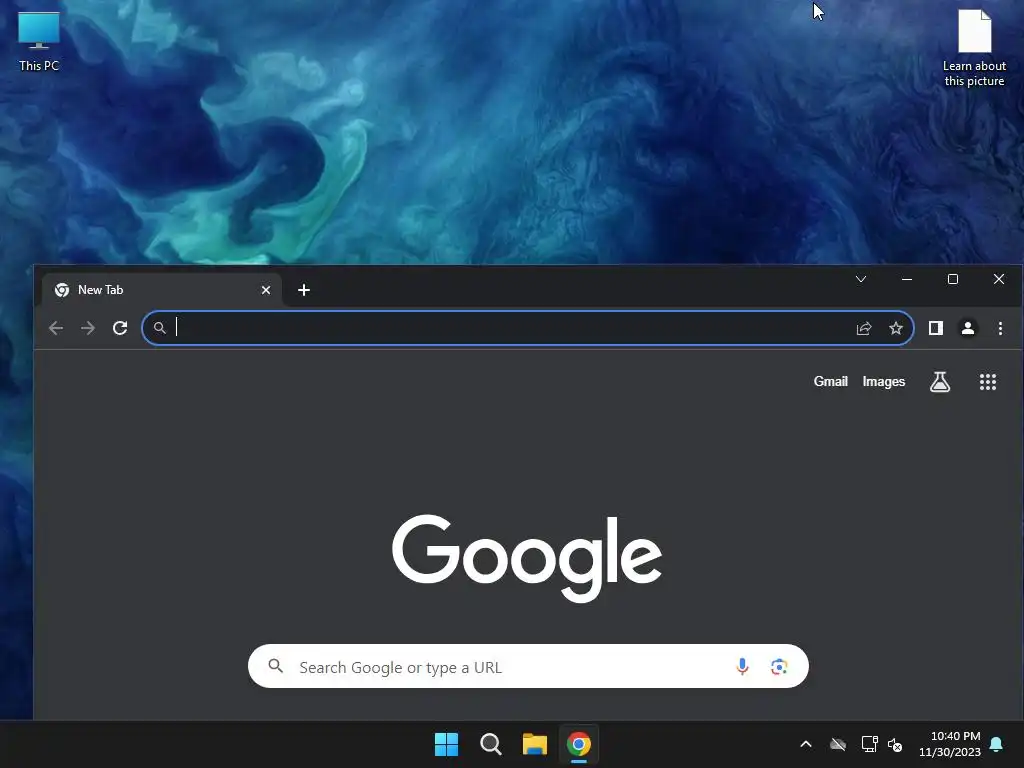This screenshot has height=768, width=1024.
Task: Bookmark this tab with the star
Action: coord(896,328)
